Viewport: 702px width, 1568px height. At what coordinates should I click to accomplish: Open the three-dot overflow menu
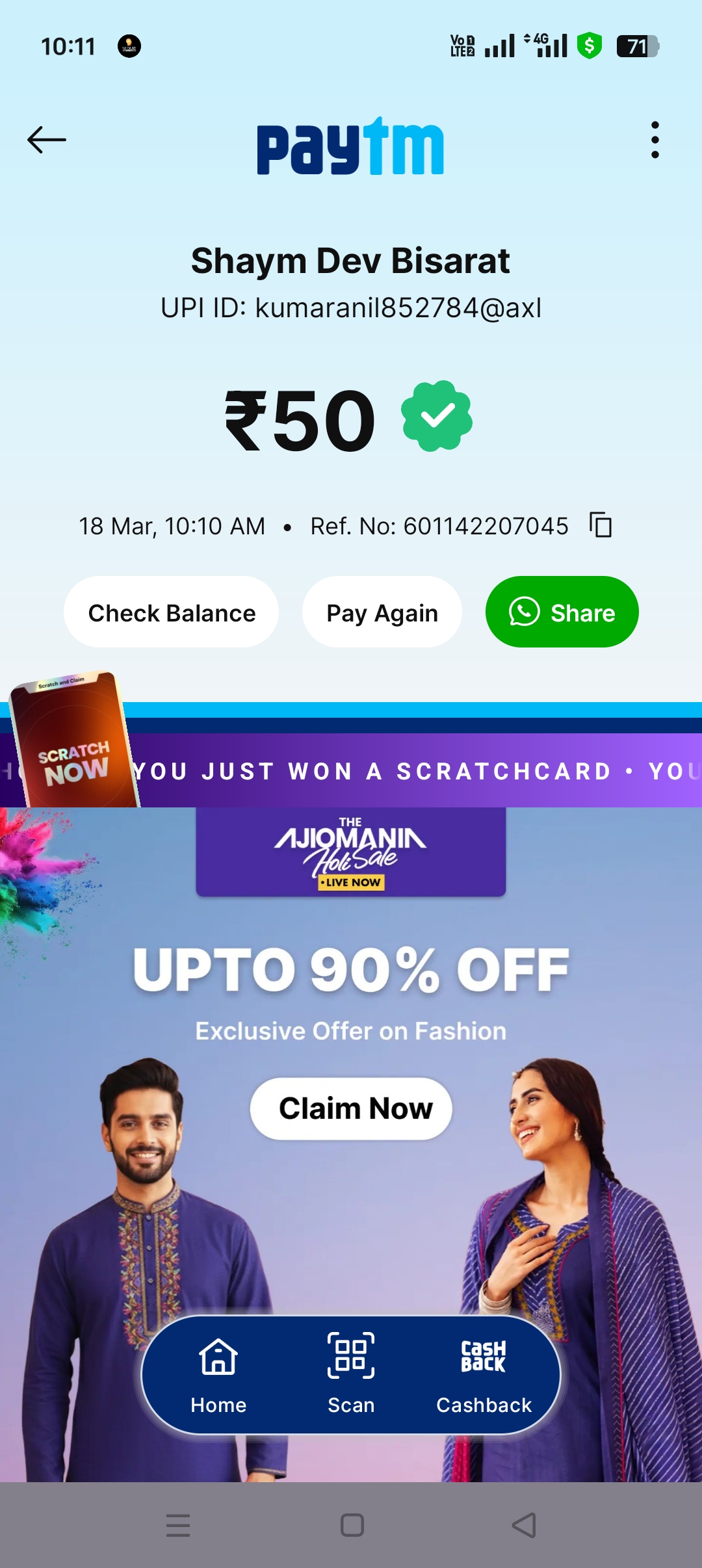(x=655, y=140)
